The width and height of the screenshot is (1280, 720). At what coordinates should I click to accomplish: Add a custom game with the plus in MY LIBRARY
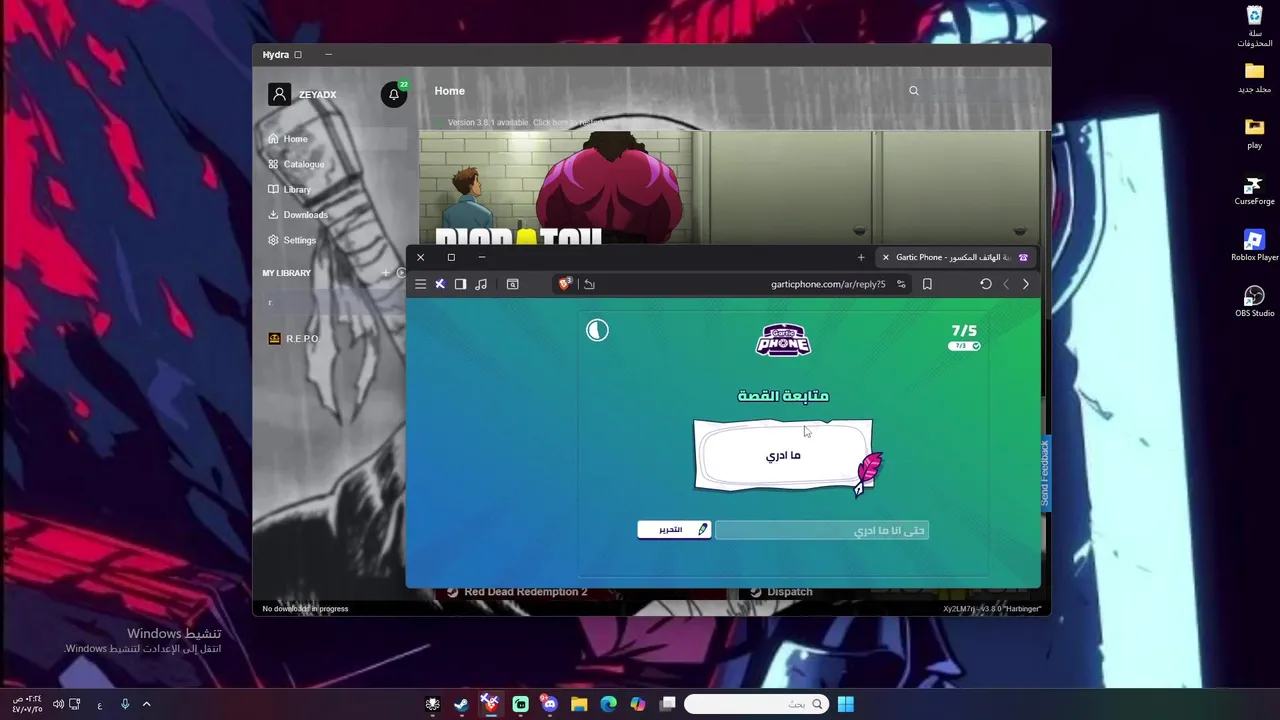tap(386, 273)
